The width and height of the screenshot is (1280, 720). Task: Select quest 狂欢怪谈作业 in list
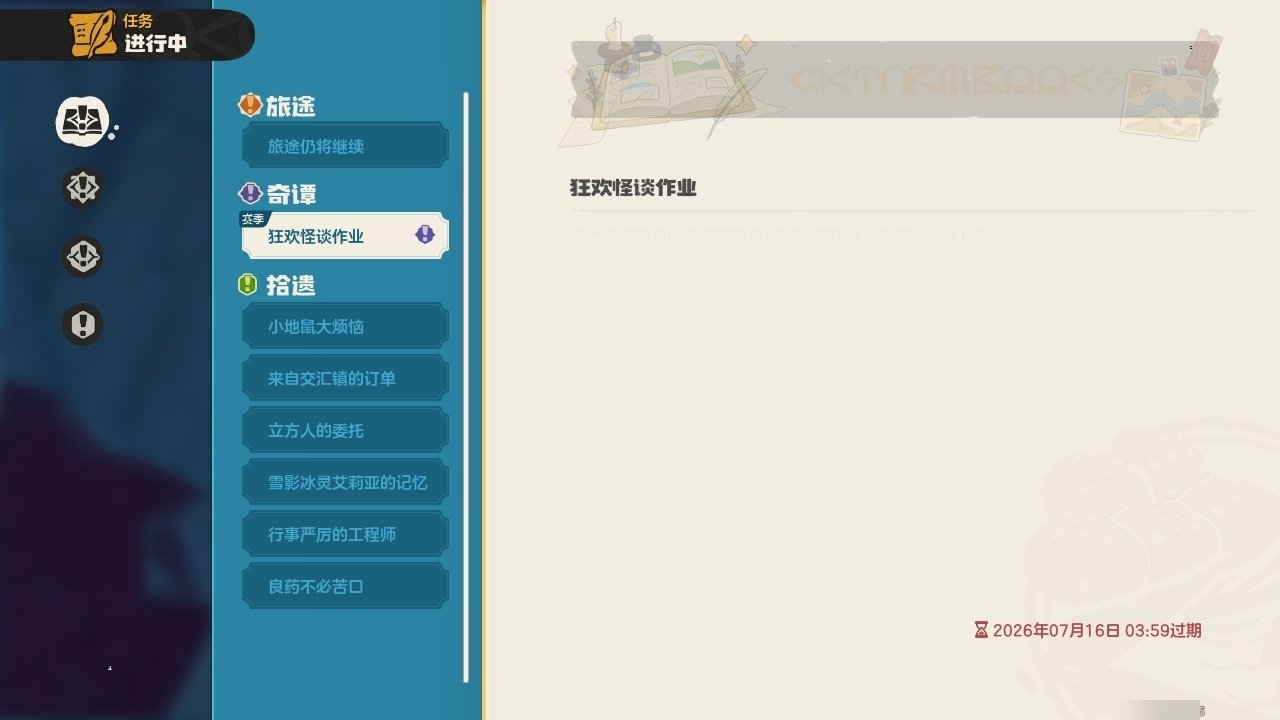[345, 236]
